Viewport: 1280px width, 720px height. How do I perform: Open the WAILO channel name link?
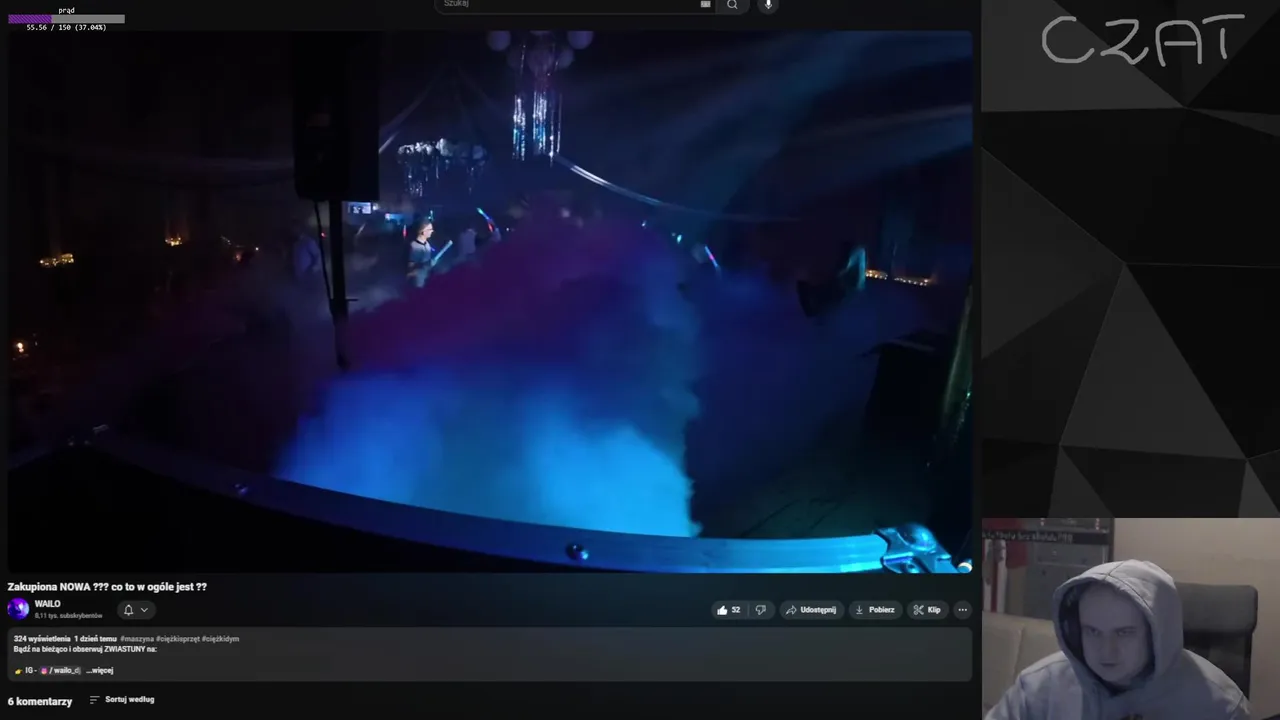(48, 604)
